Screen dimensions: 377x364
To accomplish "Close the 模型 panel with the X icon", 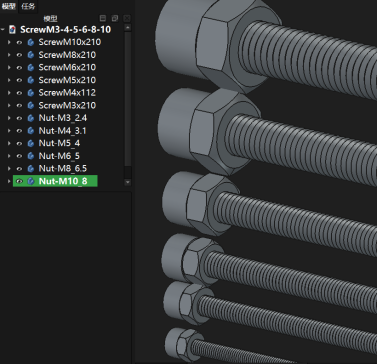I will [x=127, y=18].
